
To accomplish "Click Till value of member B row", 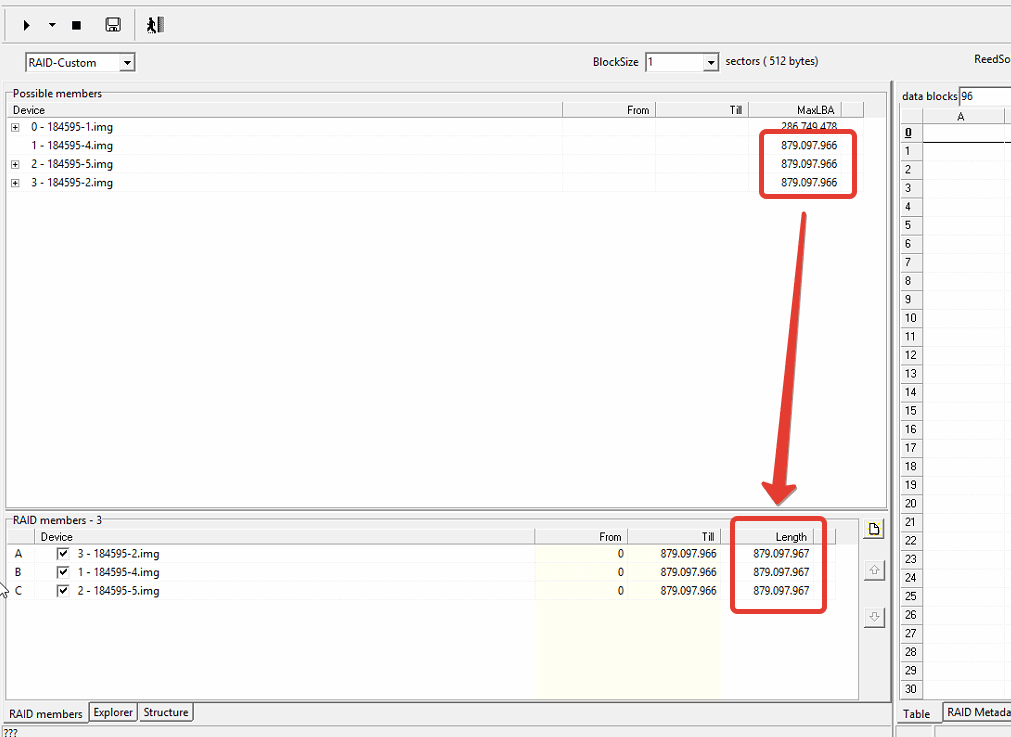I will pyautogui.click(x=688, y=573).
